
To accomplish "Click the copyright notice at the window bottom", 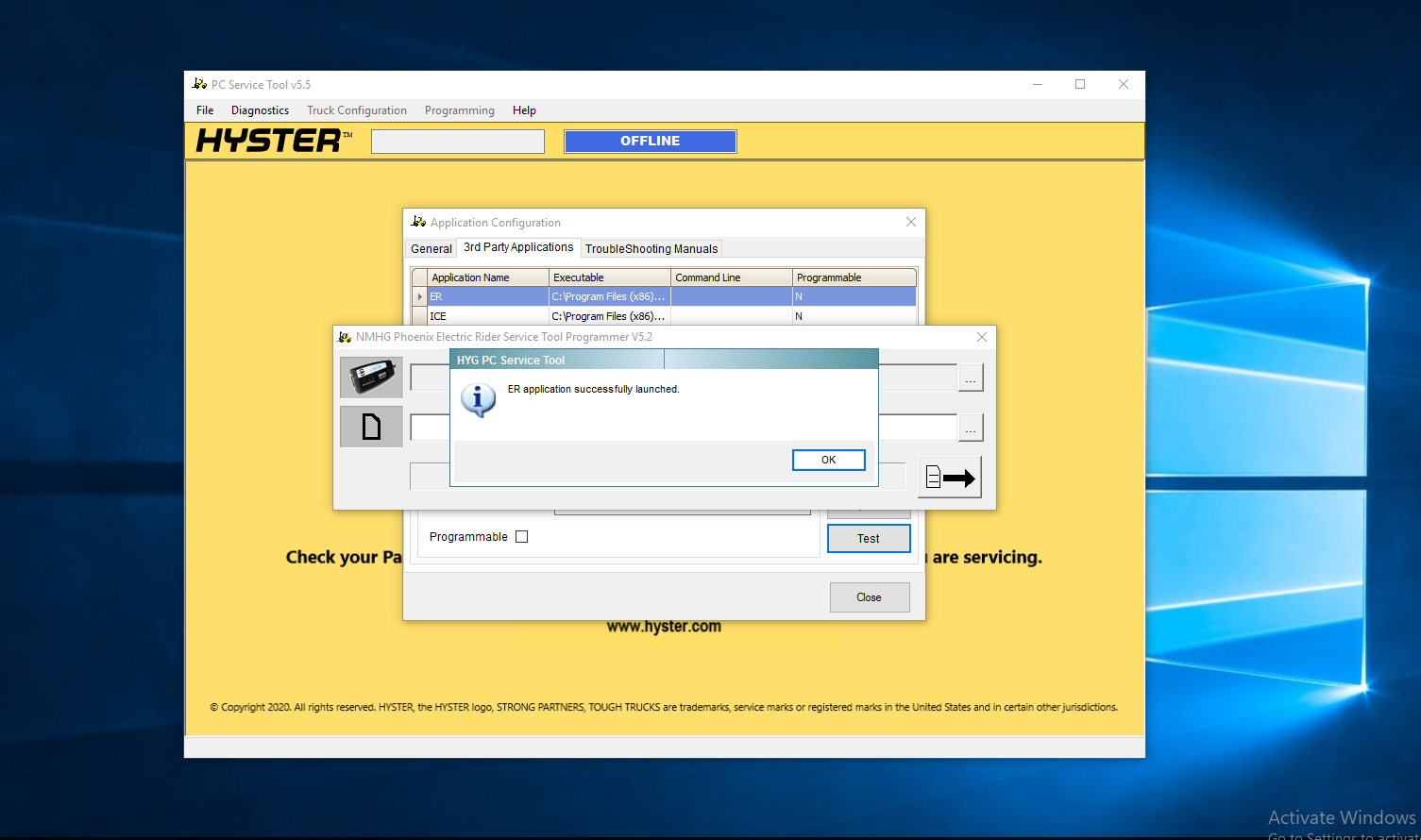I will click(x=664, y=707).
